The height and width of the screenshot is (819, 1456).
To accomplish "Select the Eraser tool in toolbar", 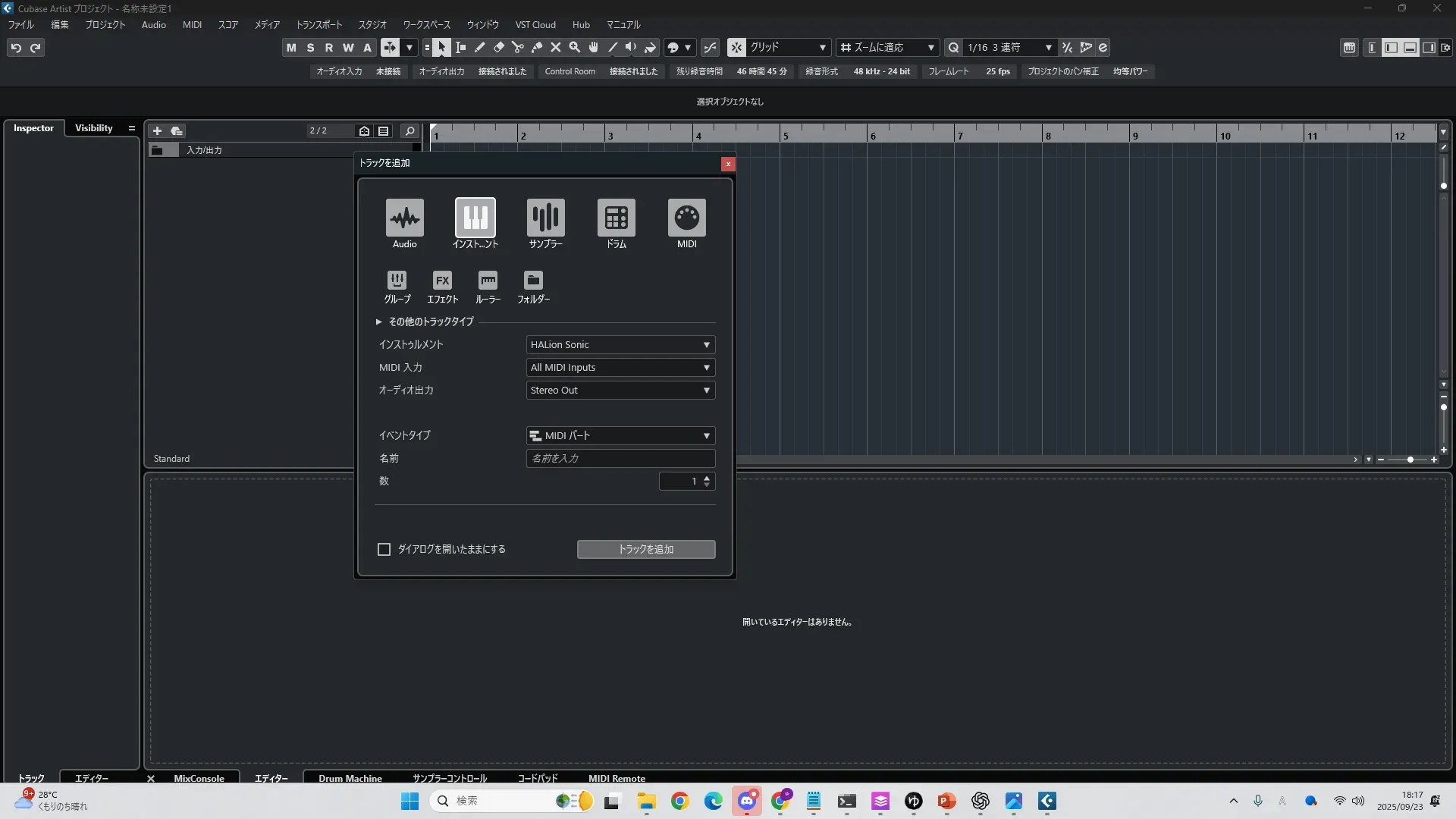I will [x=498, y=48].
